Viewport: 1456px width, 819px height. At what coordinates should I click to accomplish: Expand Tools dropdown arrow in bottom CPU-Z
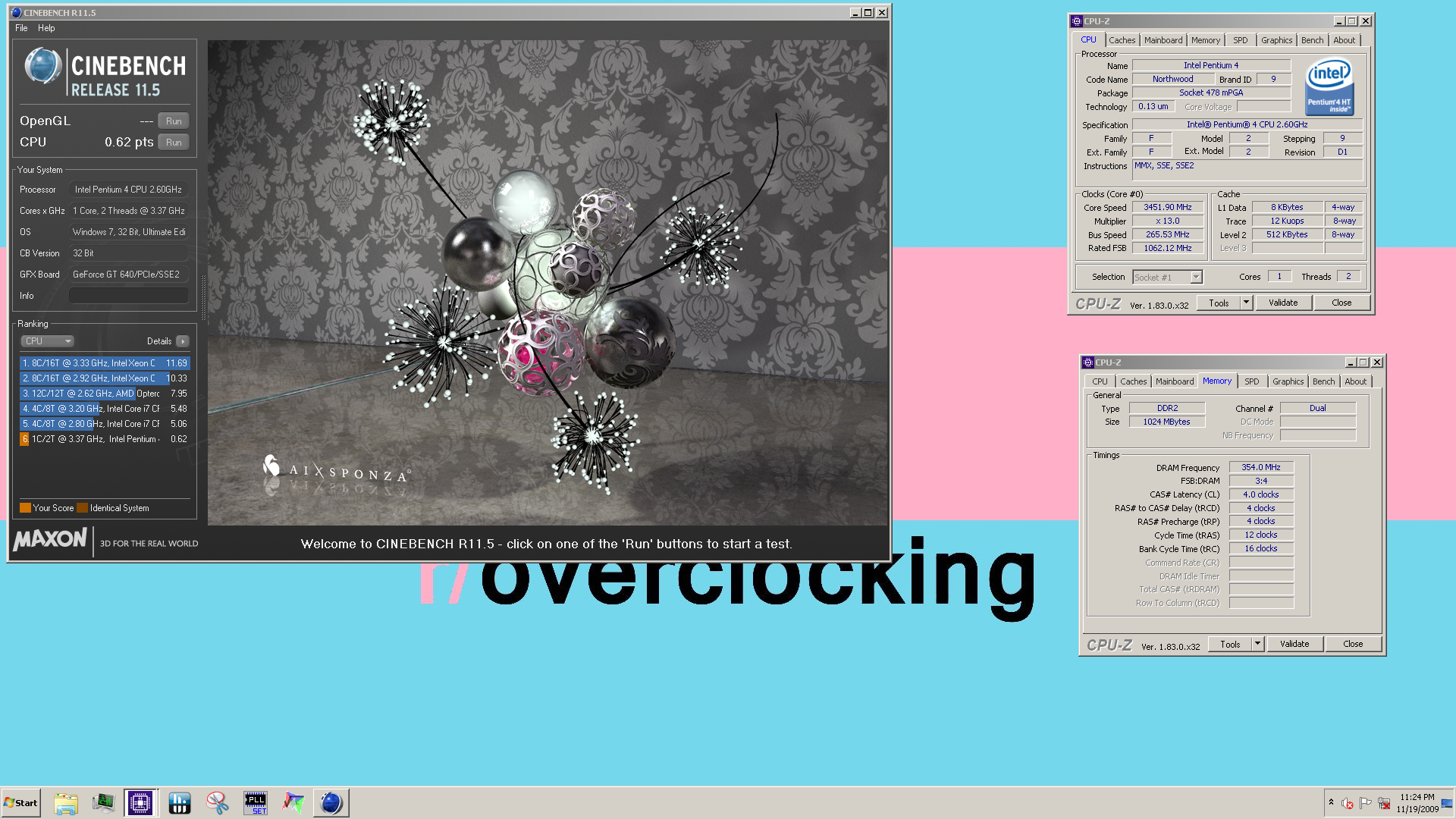[1257, 645]
